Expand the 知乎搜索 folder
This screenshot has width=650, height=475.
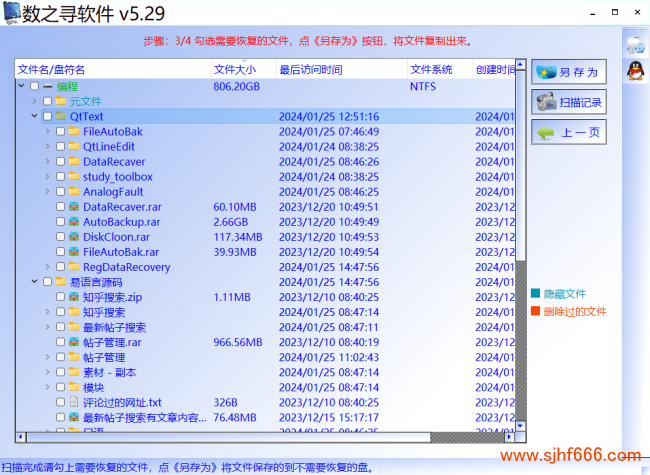(47, 312)
